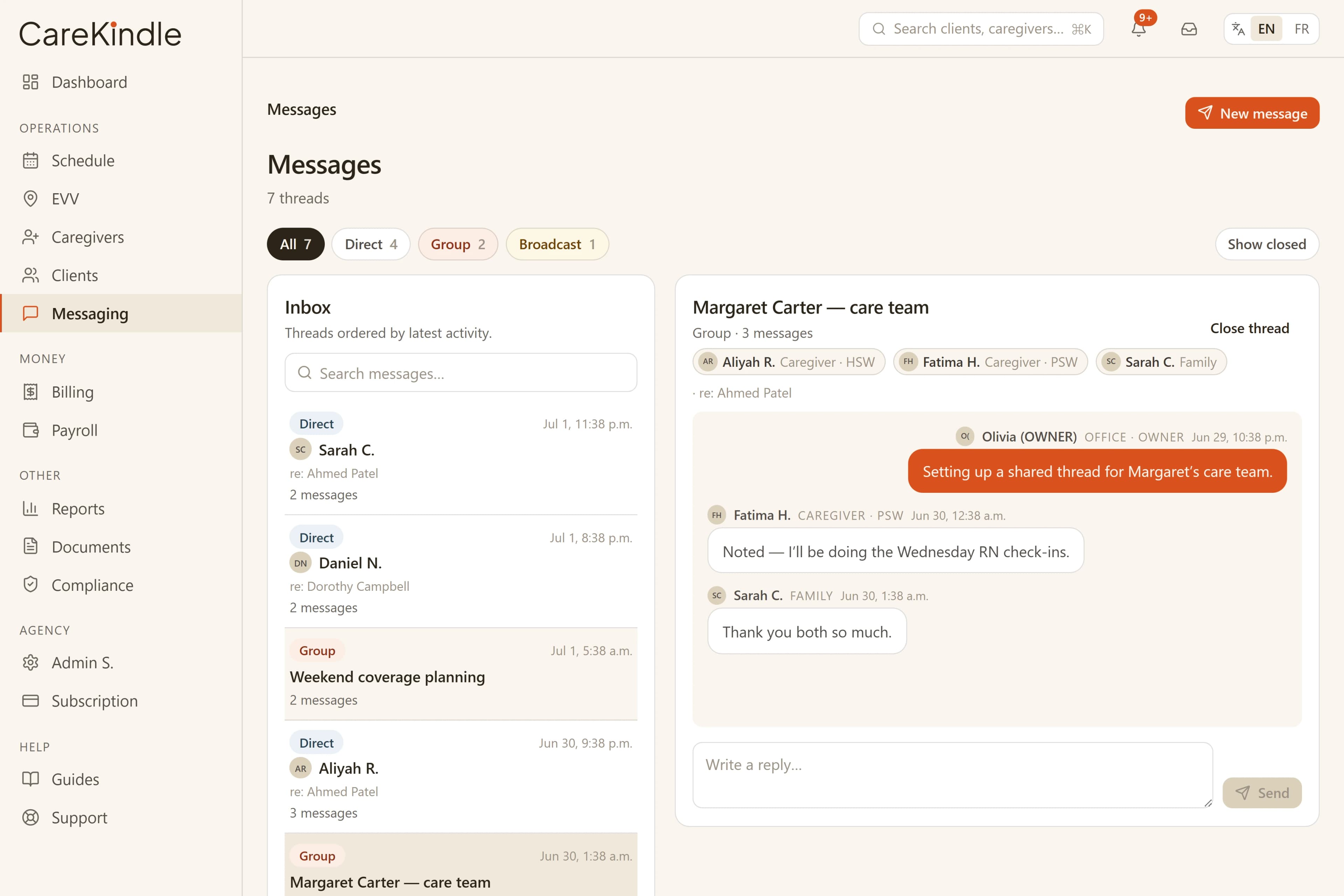Viewport: 1344px width, 896px height.
Task: Click the CareKindle logo
Action: (100, 34)
